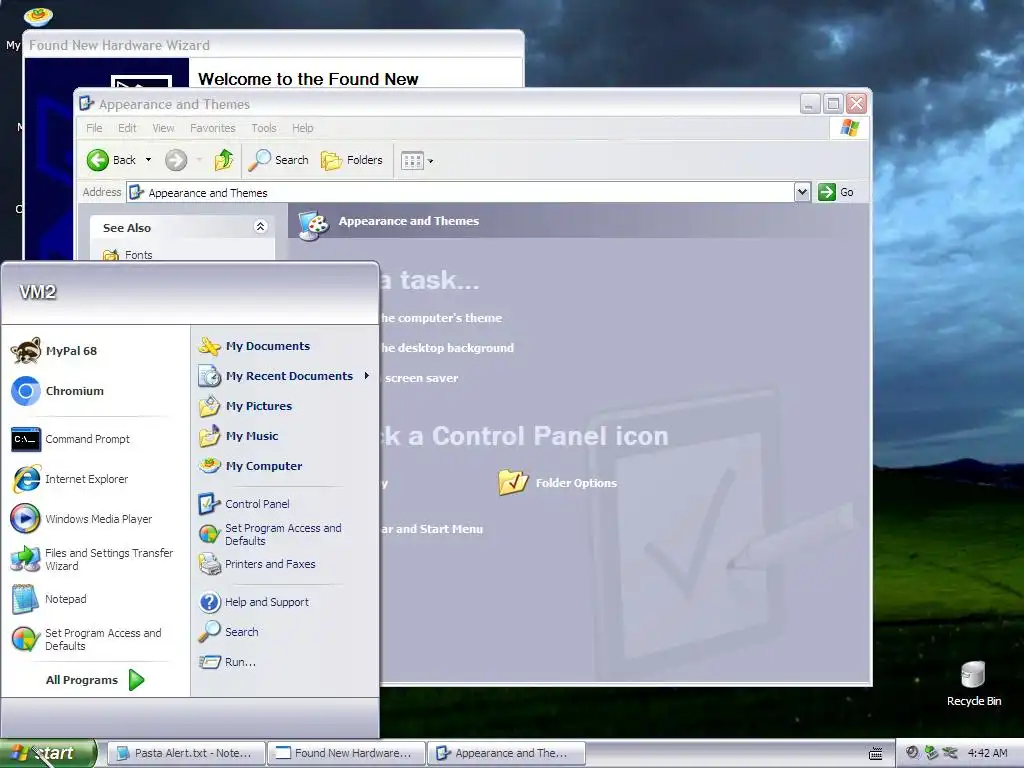This screenshot has width=1024, height=768.
Task: Open Address bar dropdown arrow
Action: 803,192
